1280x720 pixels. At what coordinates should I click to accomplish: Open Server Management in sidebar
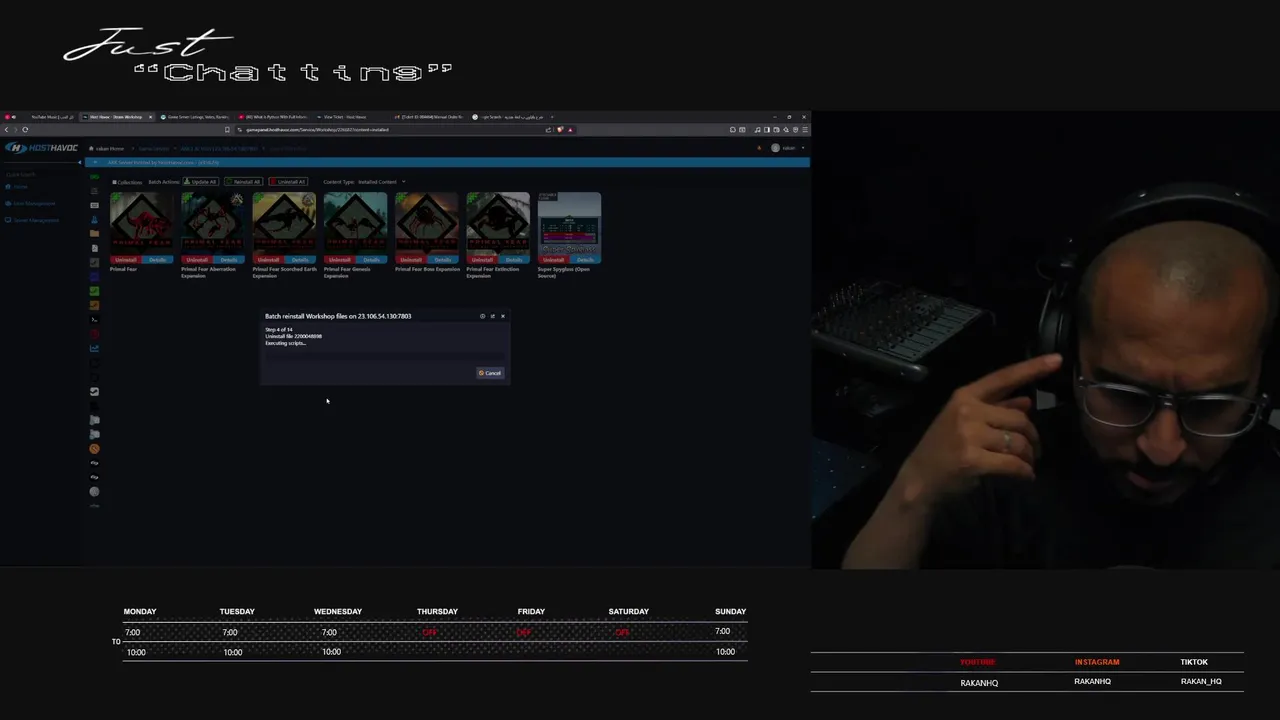click(x=32, y=220)
